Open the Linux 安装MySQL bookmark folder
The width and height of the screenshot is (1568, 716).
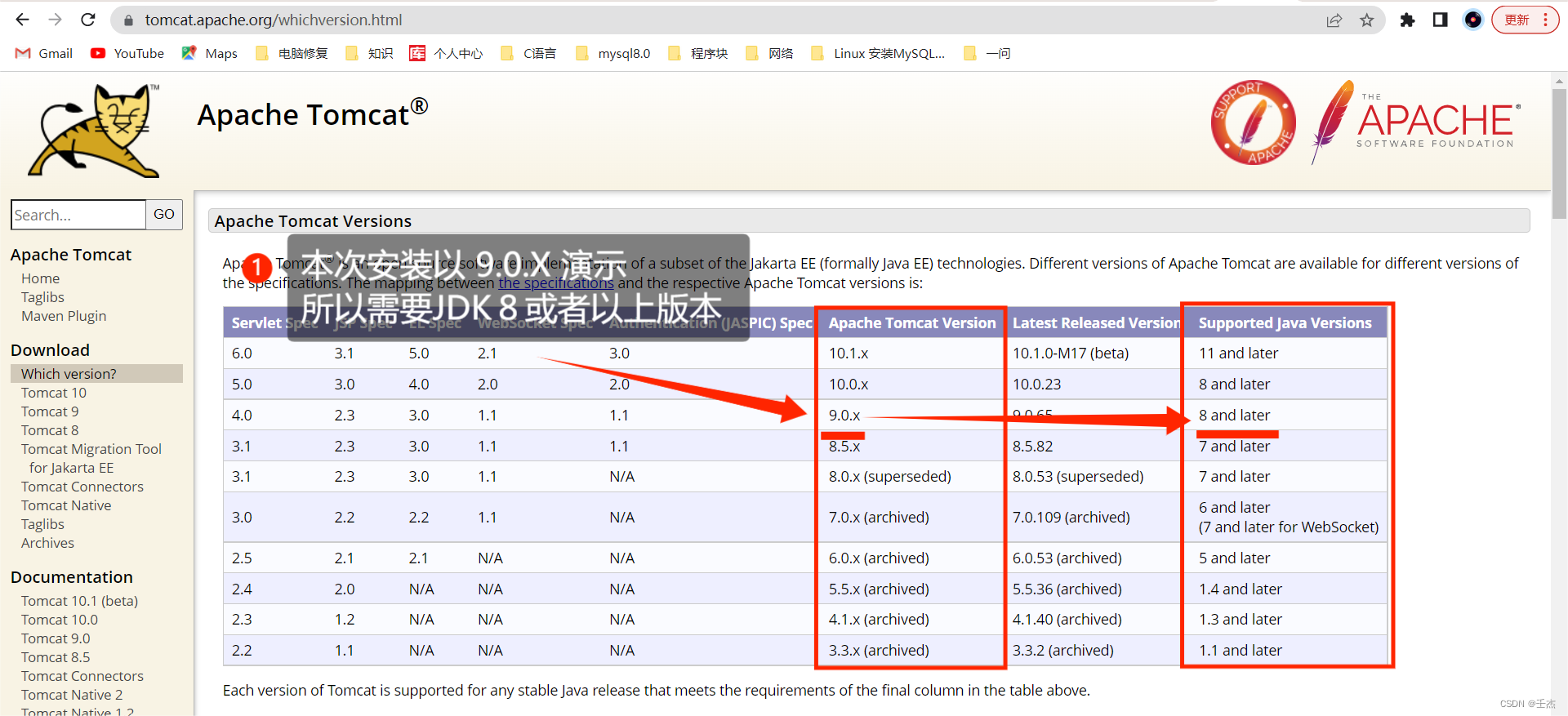(x=878, y=53)
